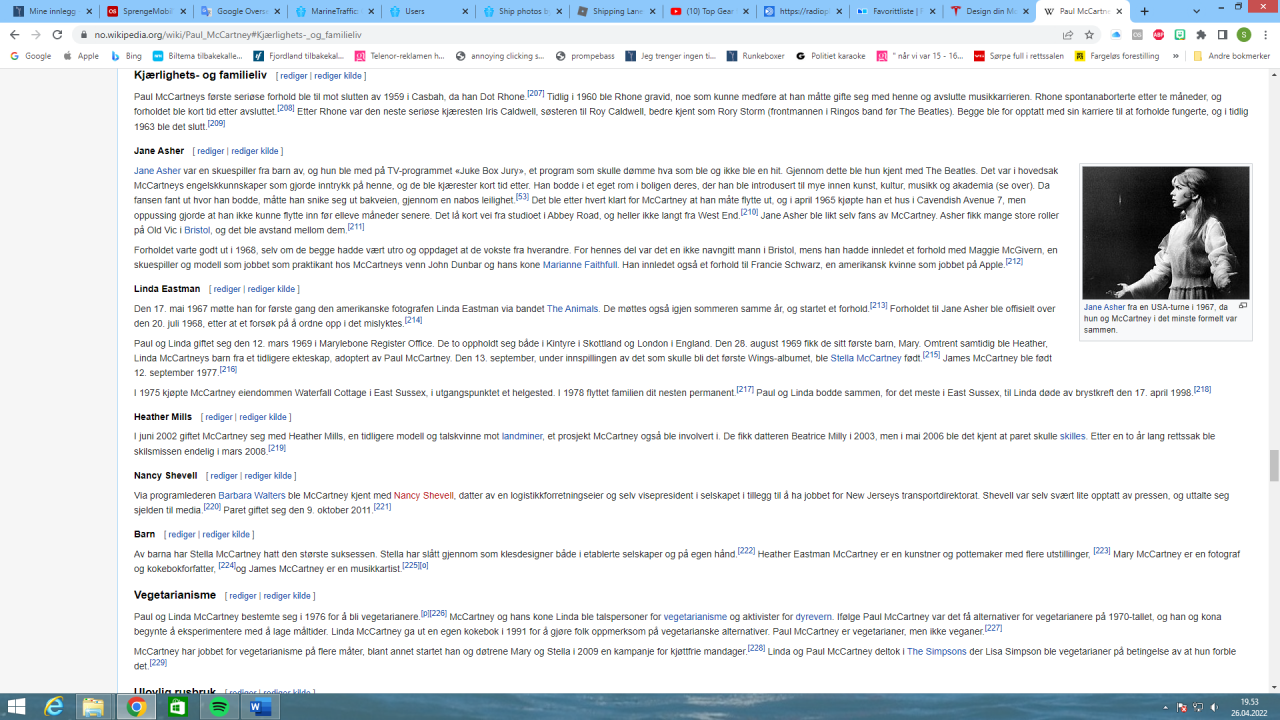Open the Jane Asher article link

point(157,171)
